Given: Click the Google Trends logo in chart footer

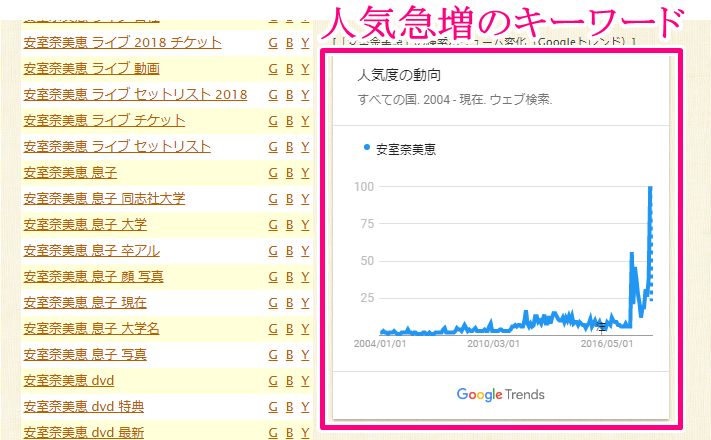Looking at the screenshot, I should [x=500, y=394].
